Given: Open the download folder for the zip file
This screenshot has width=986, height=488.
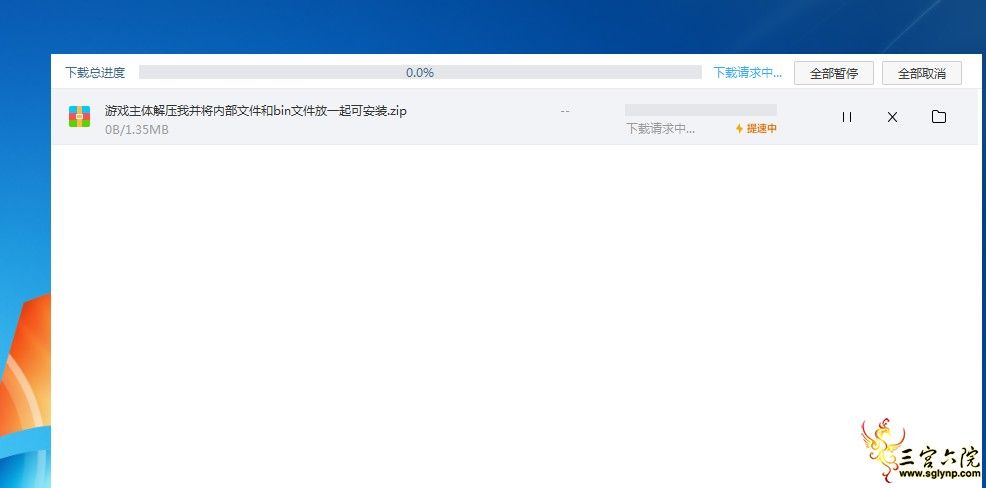Looking at the screenshot, I should (939, 116).
